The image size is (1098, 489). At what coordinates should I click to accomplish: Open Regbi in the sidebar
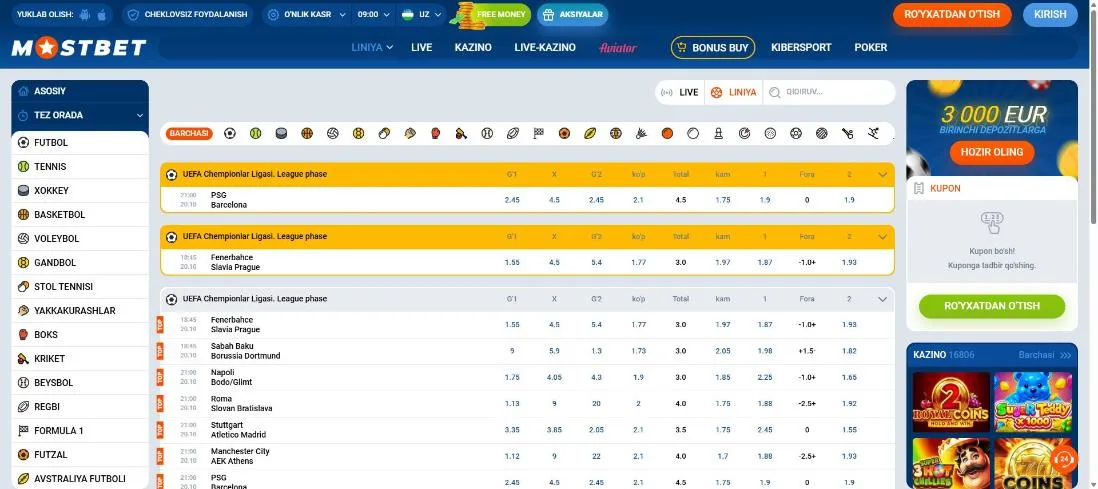(x=80, y=406)
